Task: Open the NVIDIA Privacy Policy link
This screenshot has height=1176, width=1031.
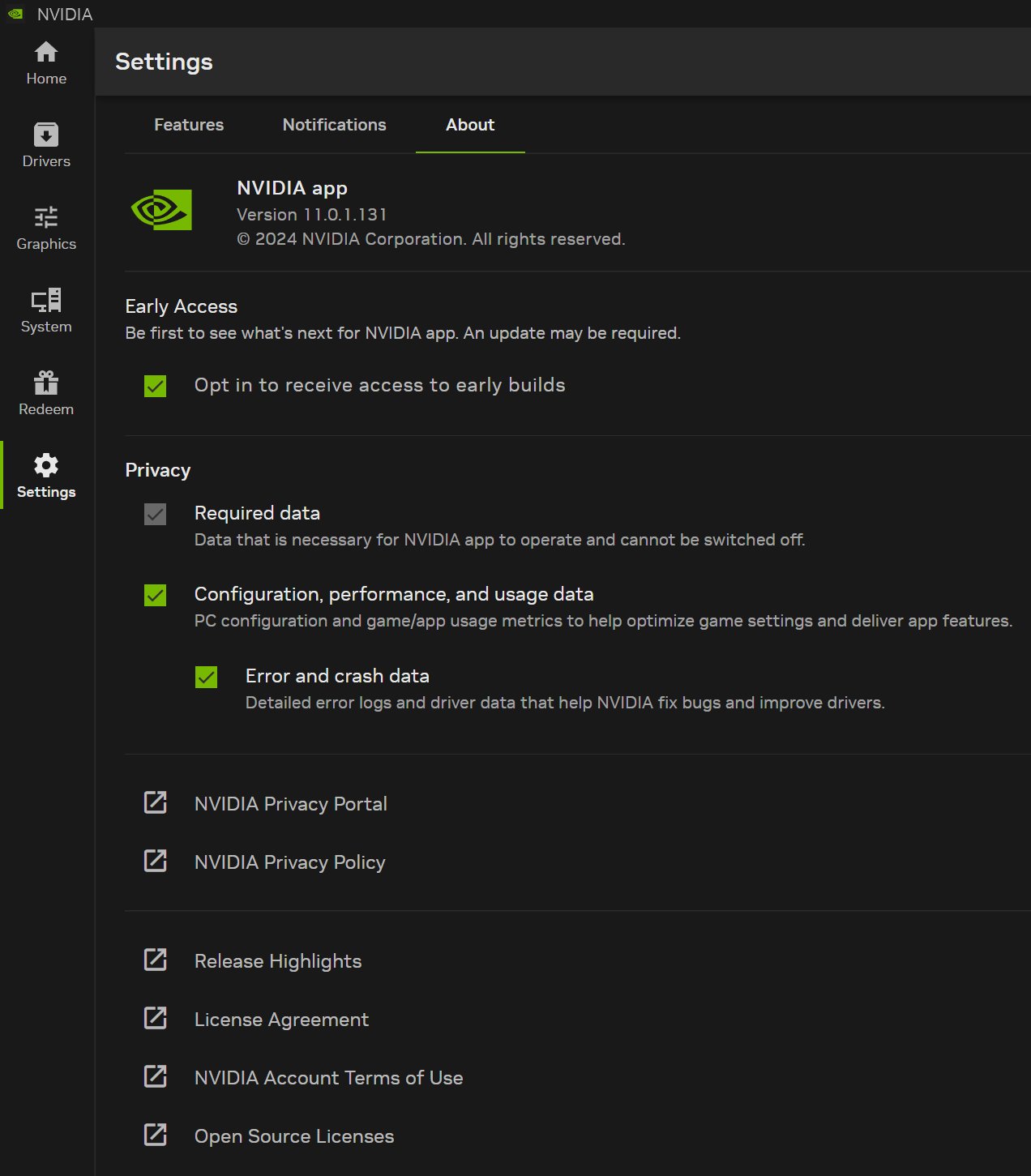Action: coord(289,862)
